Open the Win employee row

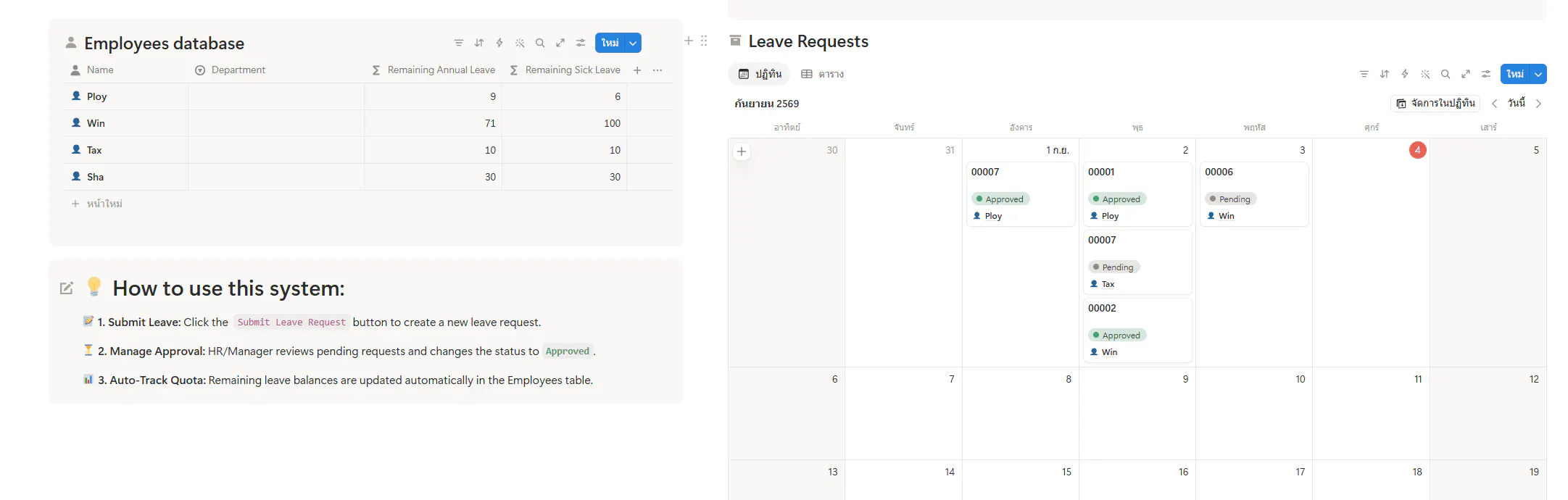click(x=96, y=123)
